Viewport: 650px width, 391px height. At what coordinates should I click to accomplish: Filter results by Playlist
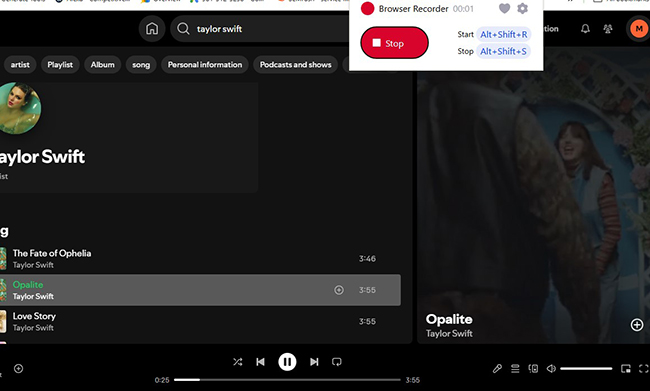(x=60, y=65)
